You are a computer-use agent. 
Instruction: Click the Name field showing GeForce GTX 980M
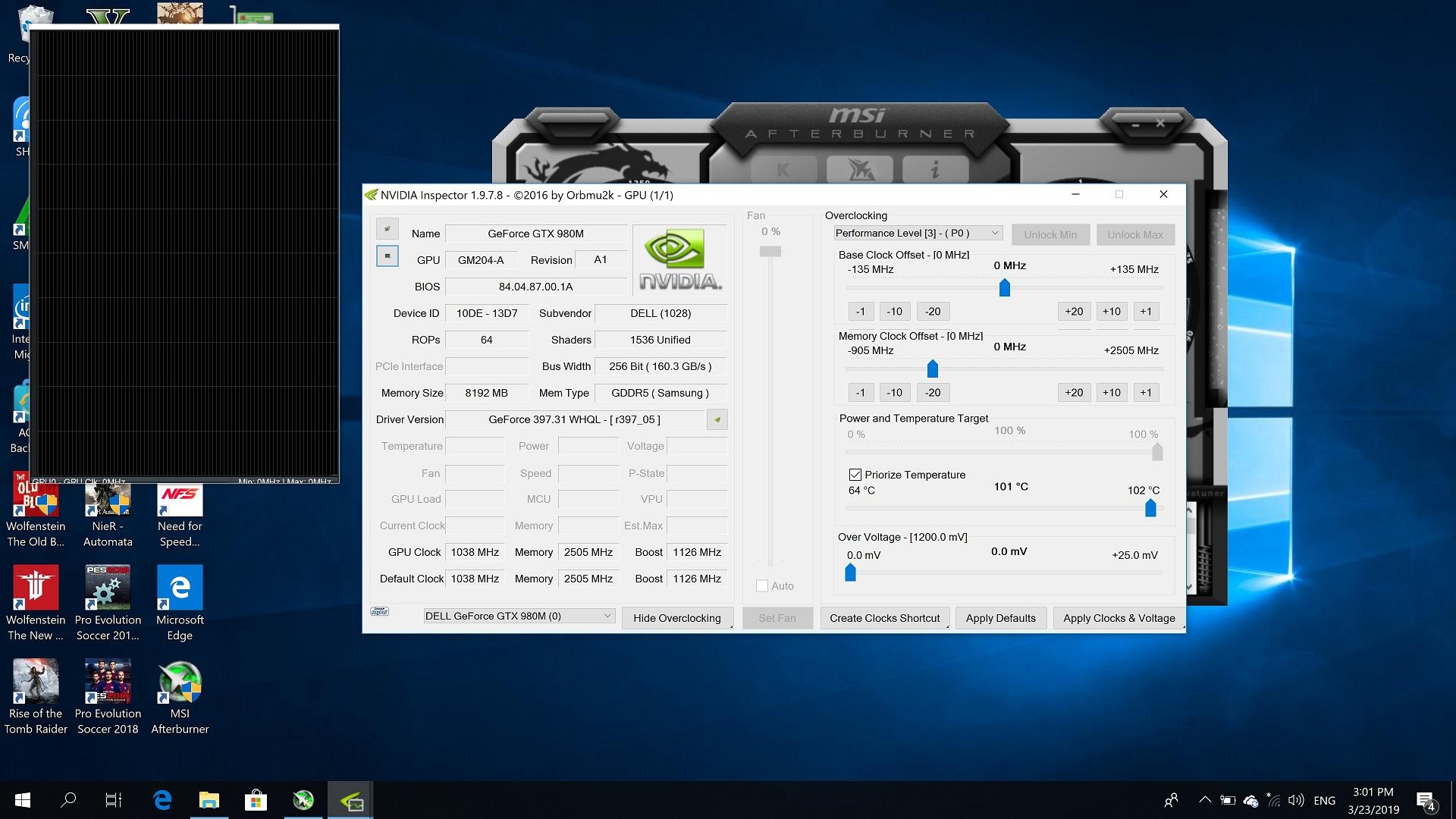[x=536, y=234]
